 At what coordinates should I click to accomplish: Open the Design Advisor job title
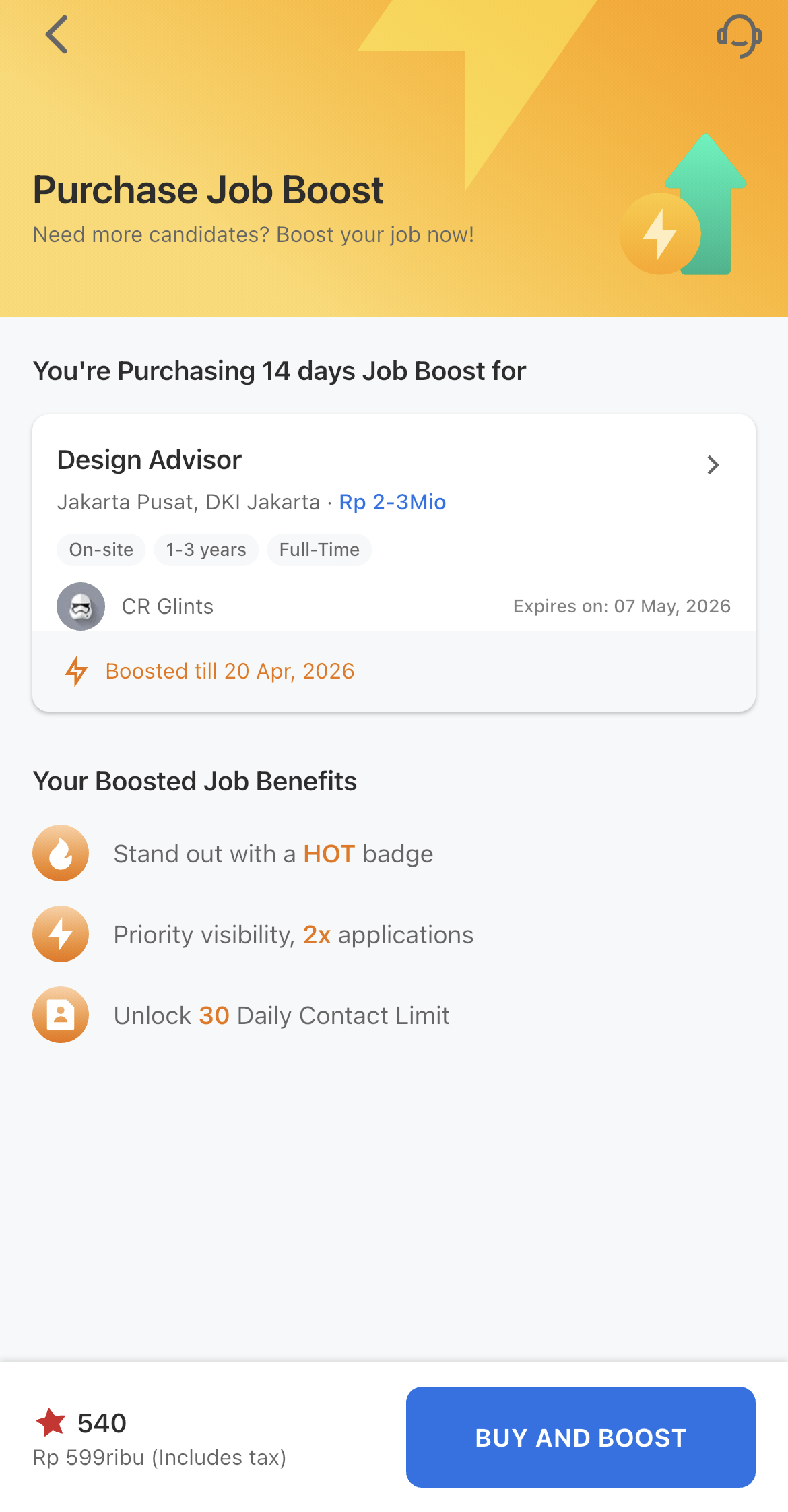pos(150,460)
